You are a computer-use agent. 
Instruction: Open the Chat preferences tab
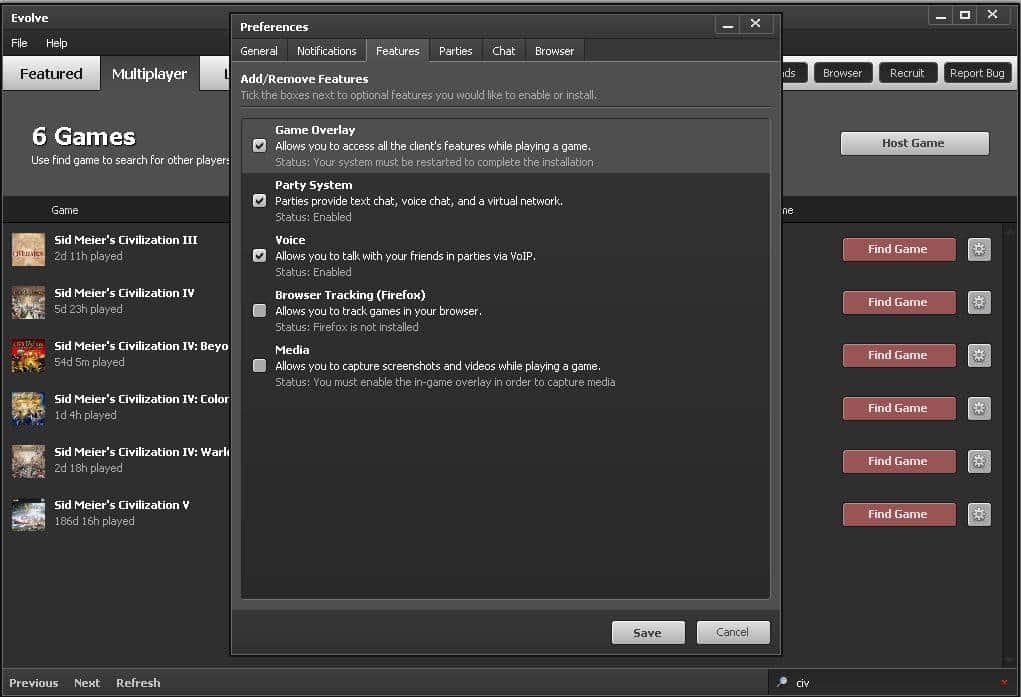click(503, 51)
